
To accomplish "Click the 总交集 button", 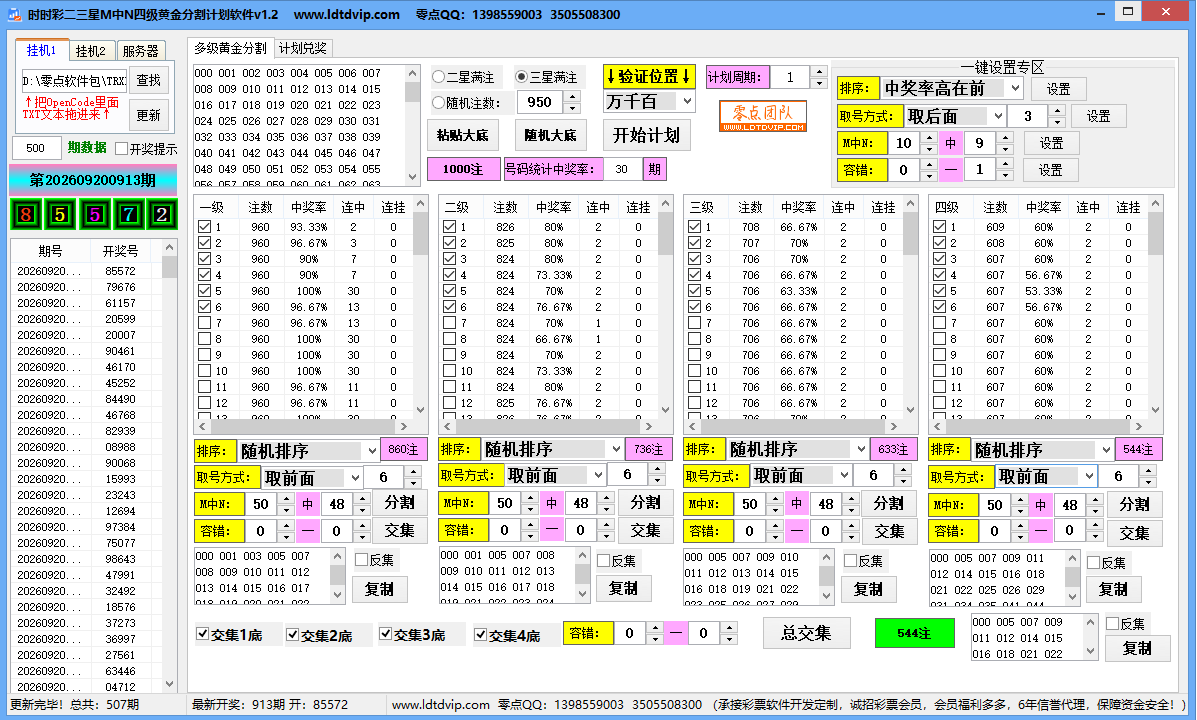I will coord(806,633).
